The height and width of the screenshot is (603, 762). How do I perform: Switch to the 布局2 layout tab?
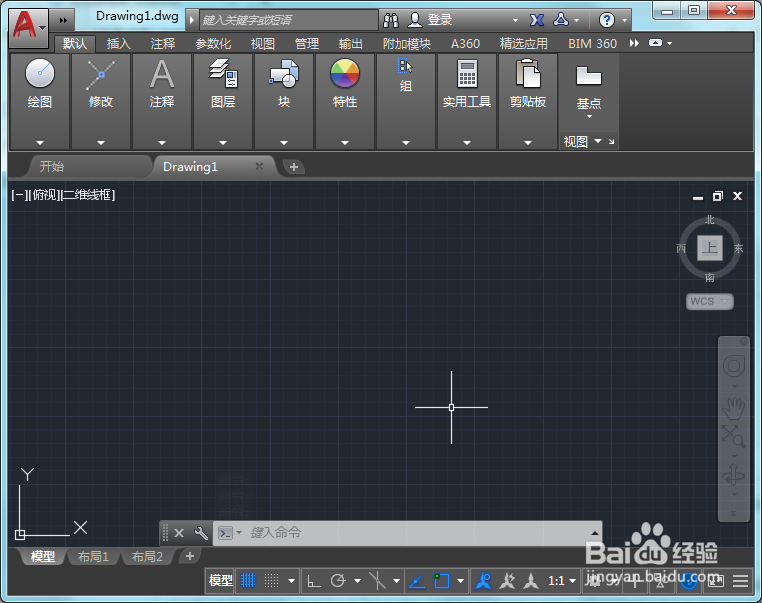[x=147, y=556]
